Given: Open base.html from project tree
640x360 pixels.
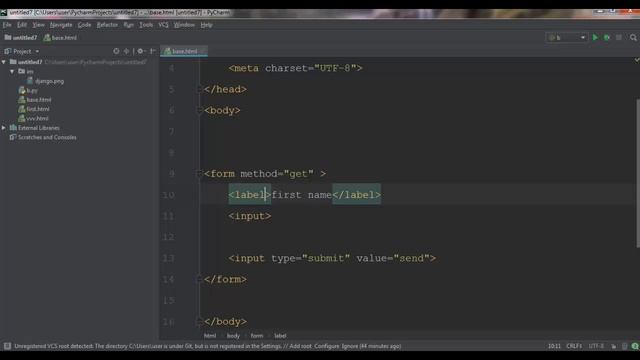Looking at the screenshot, I should click(35, 100).
